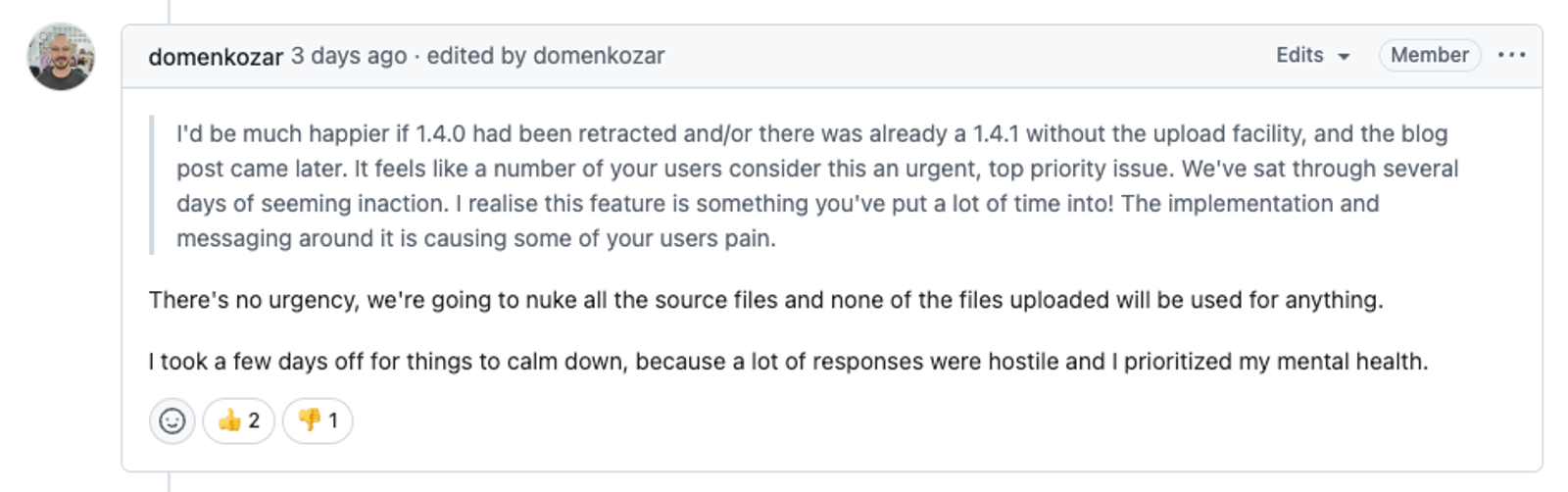Click the thumbs down emoji icon
The width and height of the screenshot is (1568, 492).
click(309, 421)
